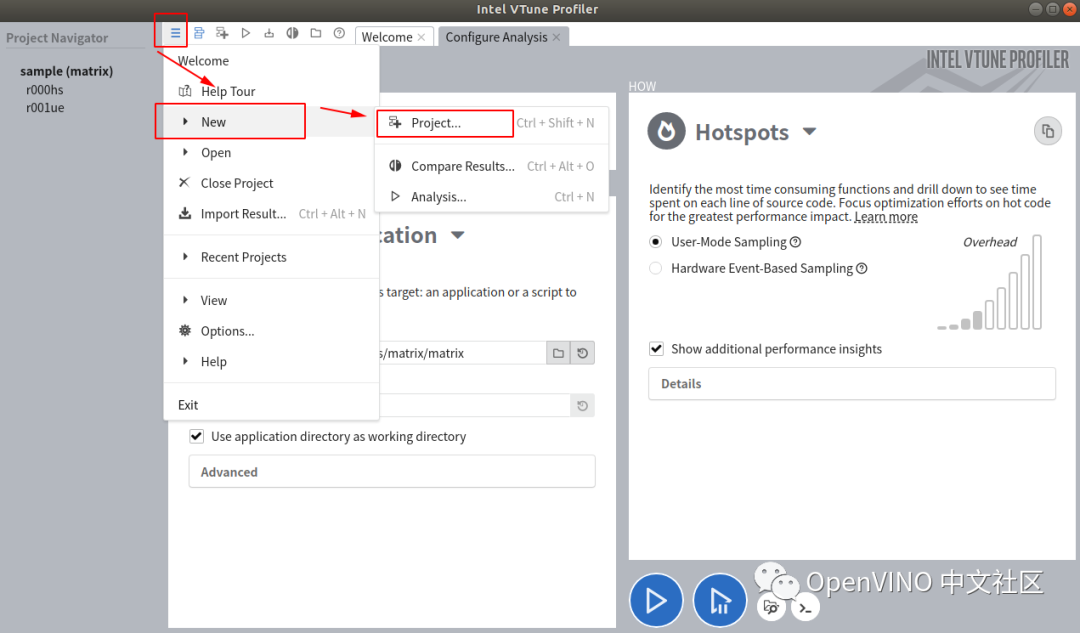The height and width of the screenshot is (633, 1080).
Task: Click history icon beside application path
Action: (583, 353)
